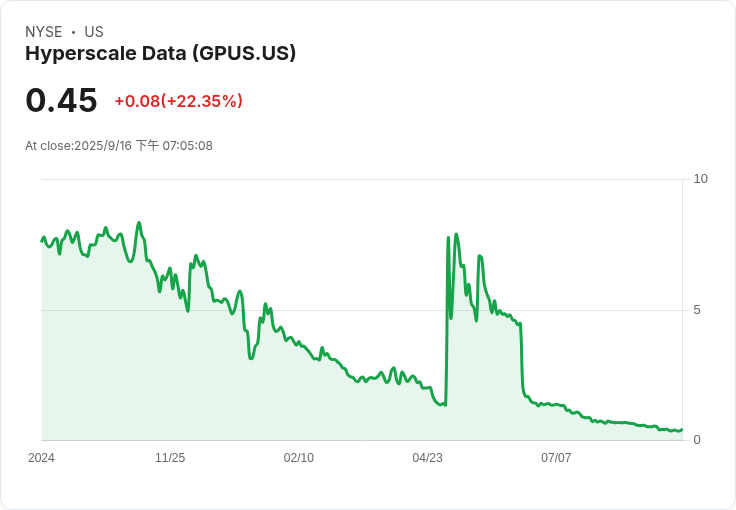Click the highest peak before 11/25

click(x=139, y=223)
